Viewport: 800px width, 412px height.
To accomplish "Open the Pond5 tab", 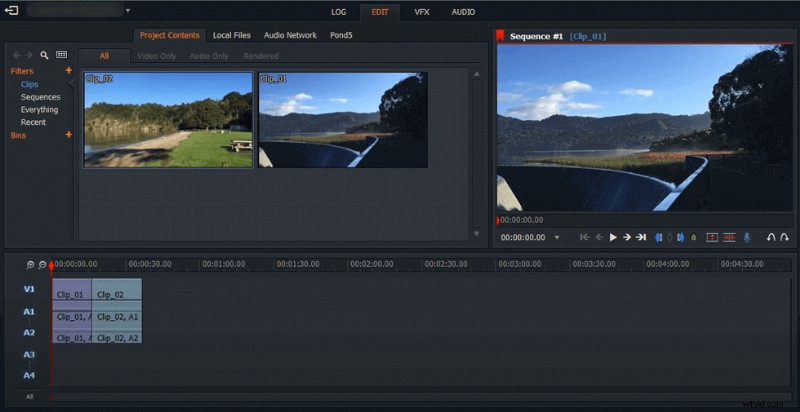I will pos(341,35).
